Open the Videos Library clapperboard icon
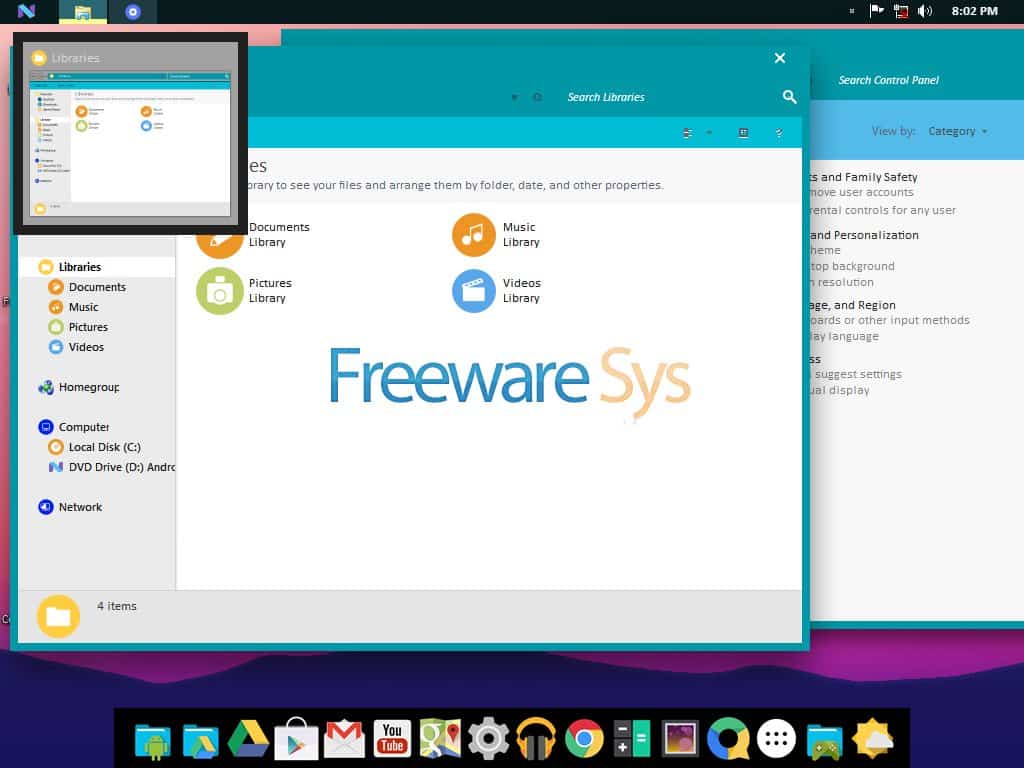Screen dimensions: 1024x768 (x=474, y=291)
